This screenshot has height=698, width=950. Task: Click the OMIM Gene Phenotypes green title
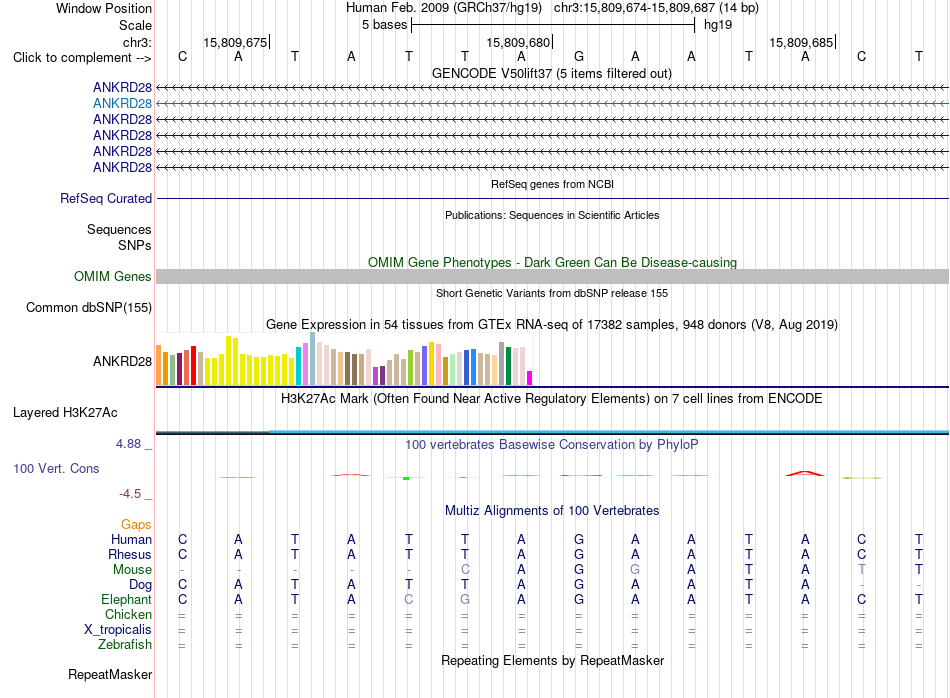(552, 262)
